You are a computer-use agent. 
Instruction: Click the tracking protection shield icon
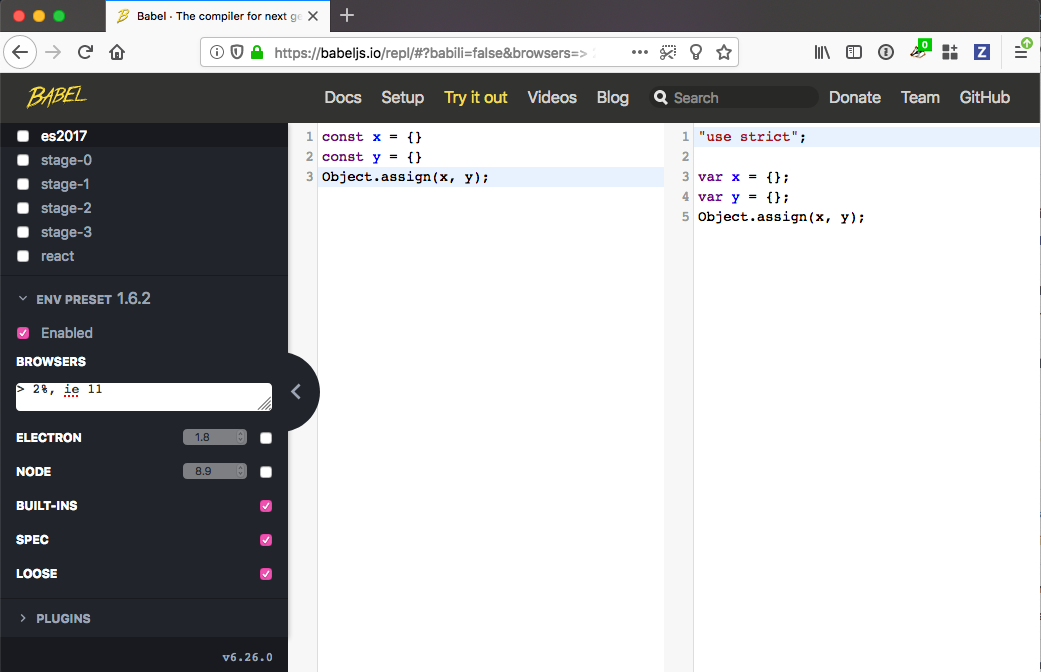[x=236, y=51]
